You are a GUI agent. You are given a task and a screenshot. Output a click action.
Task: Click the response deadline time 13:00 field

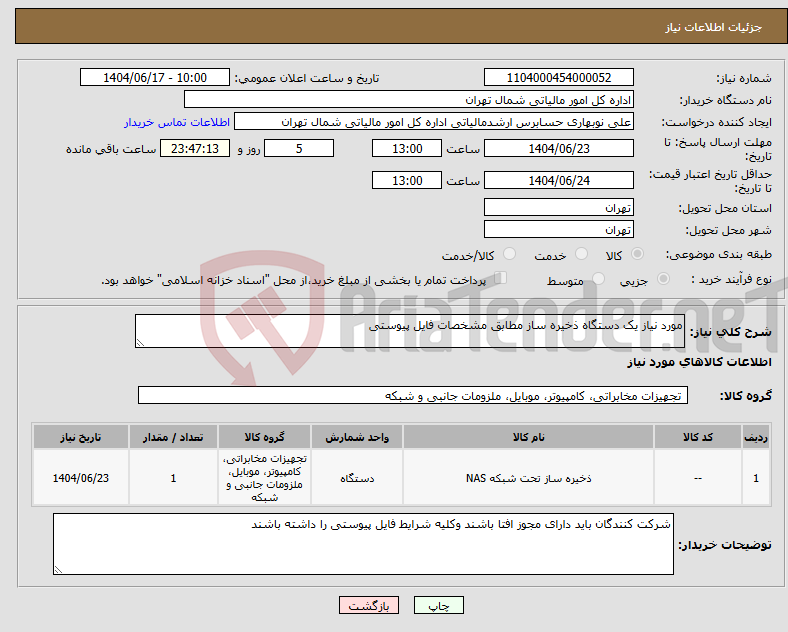(407, 148)
